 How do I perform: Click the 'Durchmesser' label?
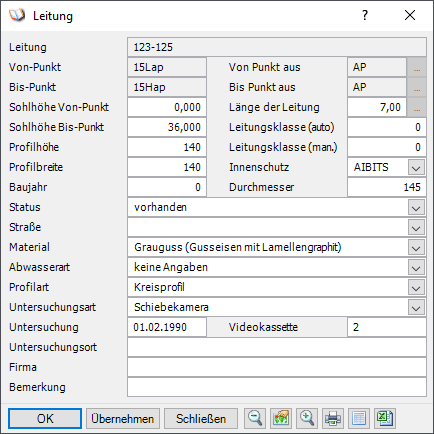[x=261, y=187]
